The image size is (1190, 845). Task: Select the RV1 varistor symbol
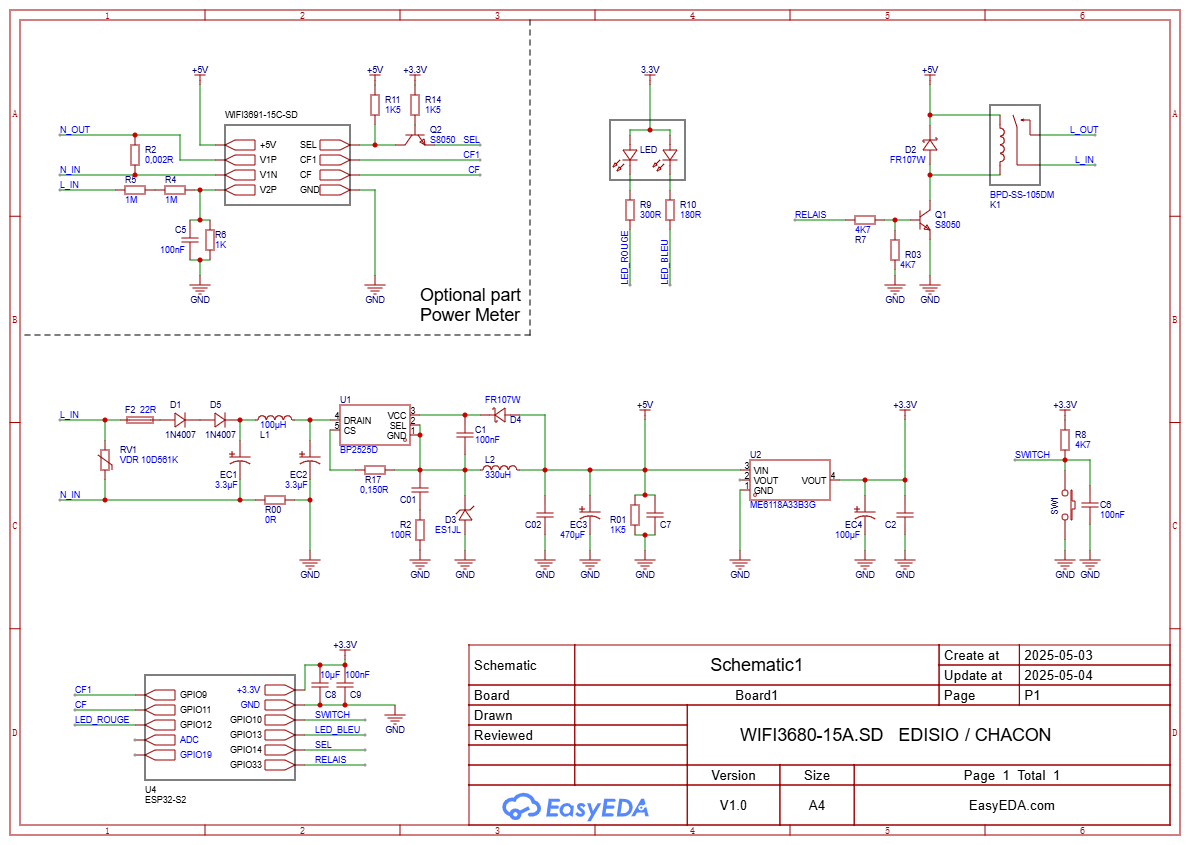tap(105, 459)
